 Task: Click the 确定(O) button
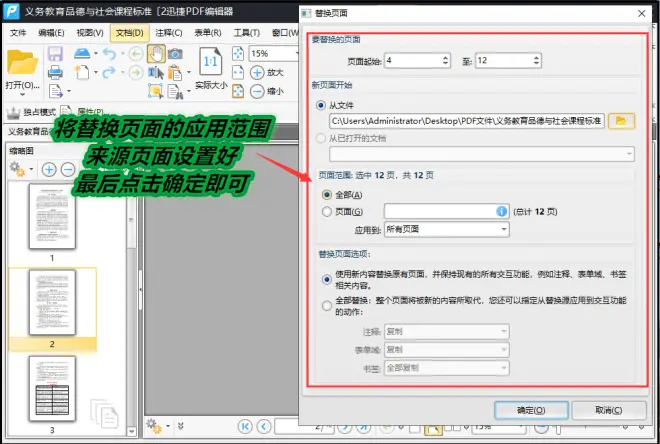[531, 410]
